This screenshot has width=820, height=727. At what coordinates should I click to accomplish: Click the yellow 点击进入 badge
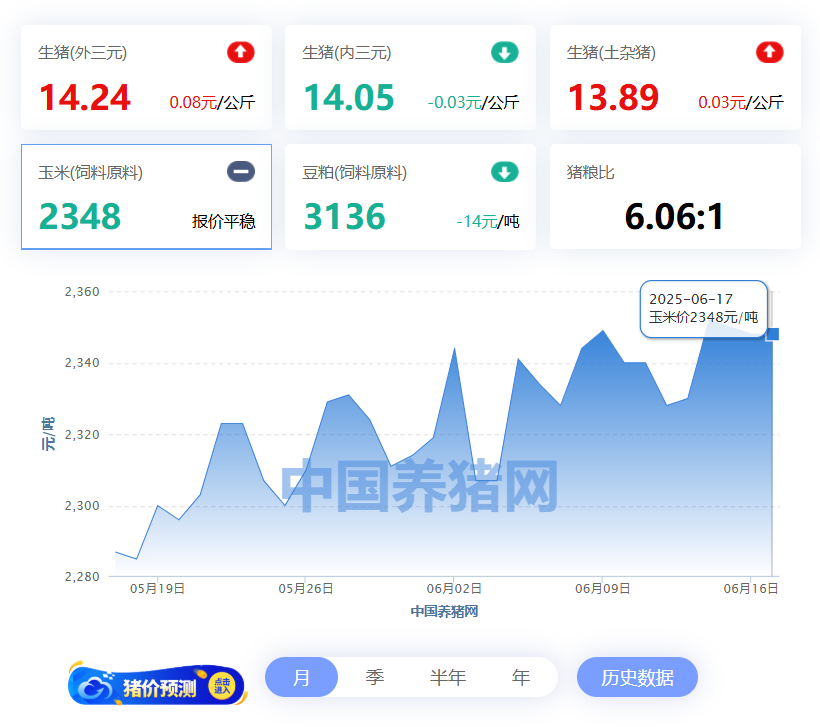point(222,686)
